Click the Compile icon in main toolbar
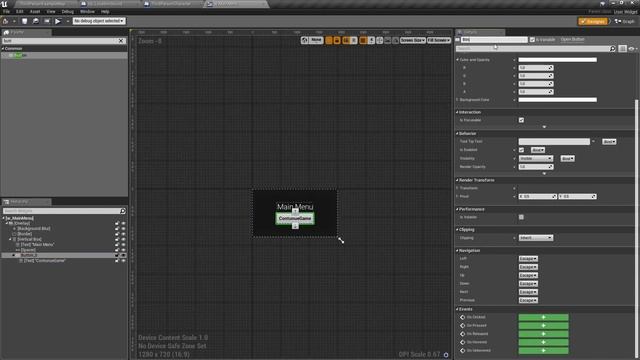Image resolution: width=640 pixels, height=360 pixels. pos(6,21)
